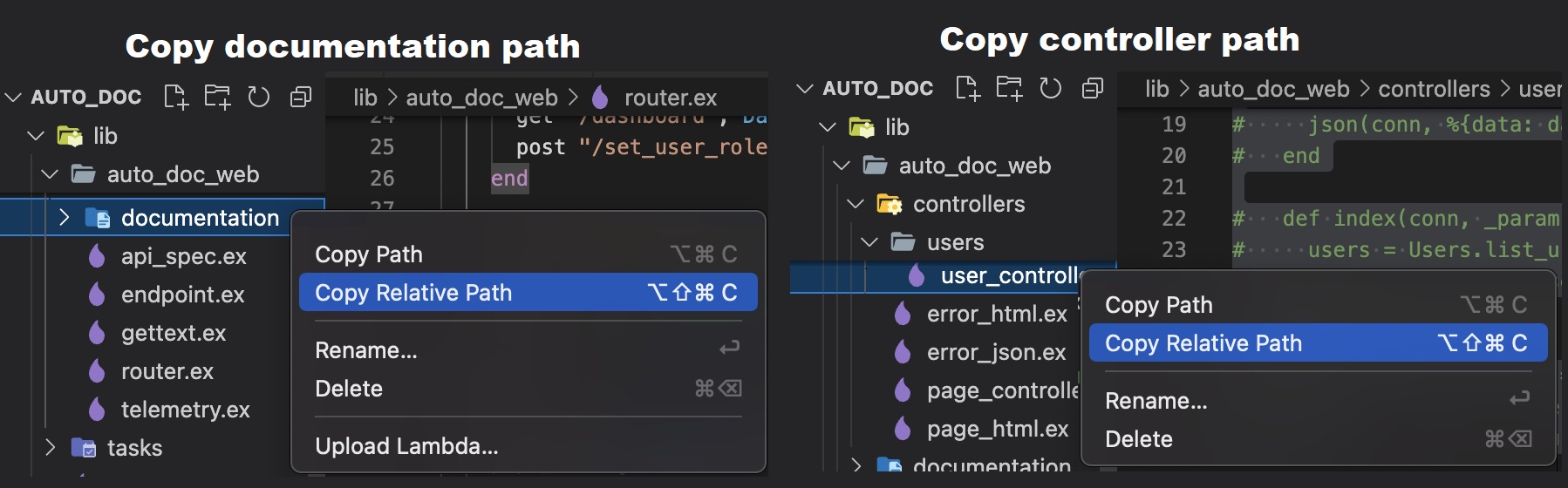Viewport: 1568px width, 488px height.
Task: Click Refresh Explorer icon in right panel
Action: click(1051, 88)
